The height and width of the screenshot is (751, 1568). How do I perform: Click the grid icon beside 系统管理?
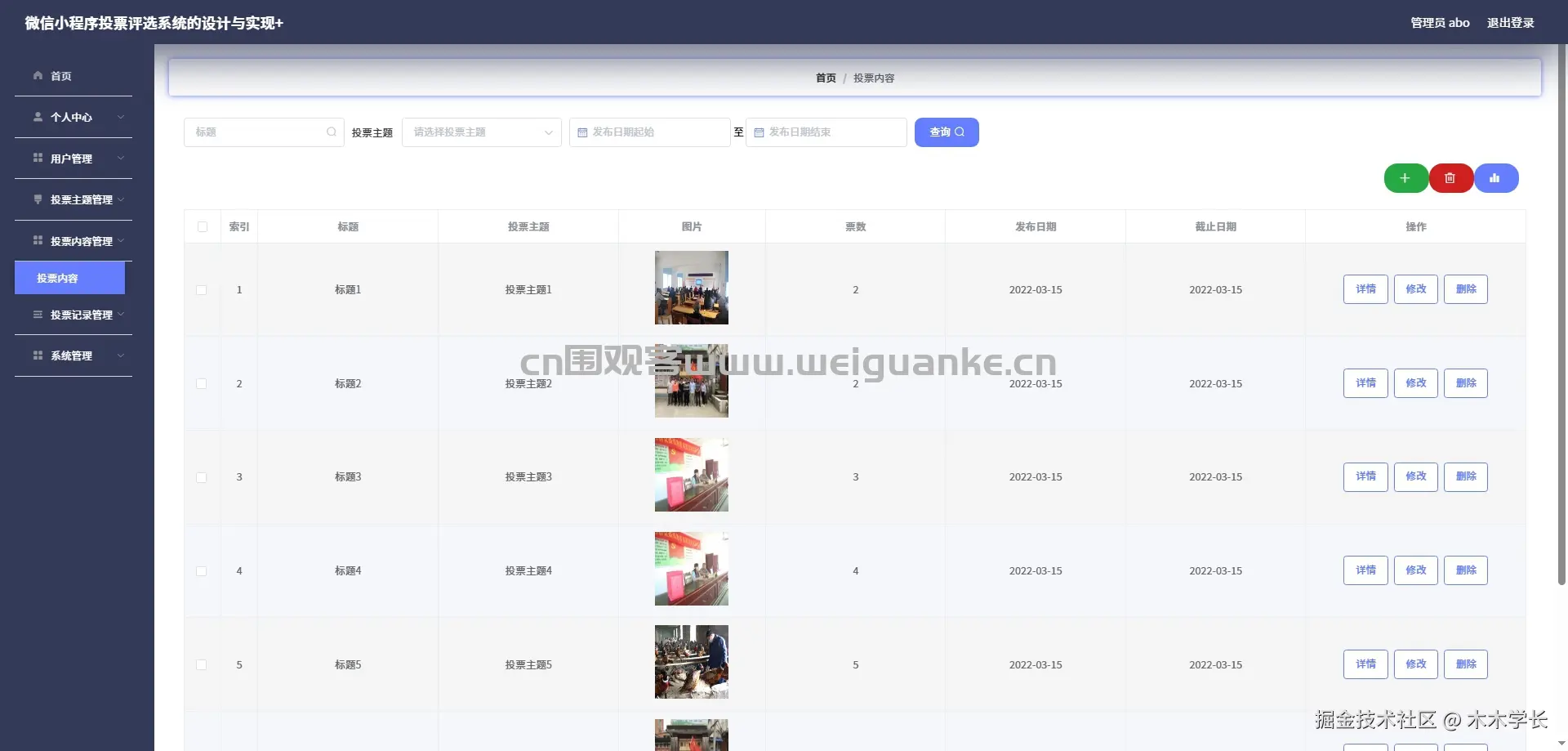point(38,355)
